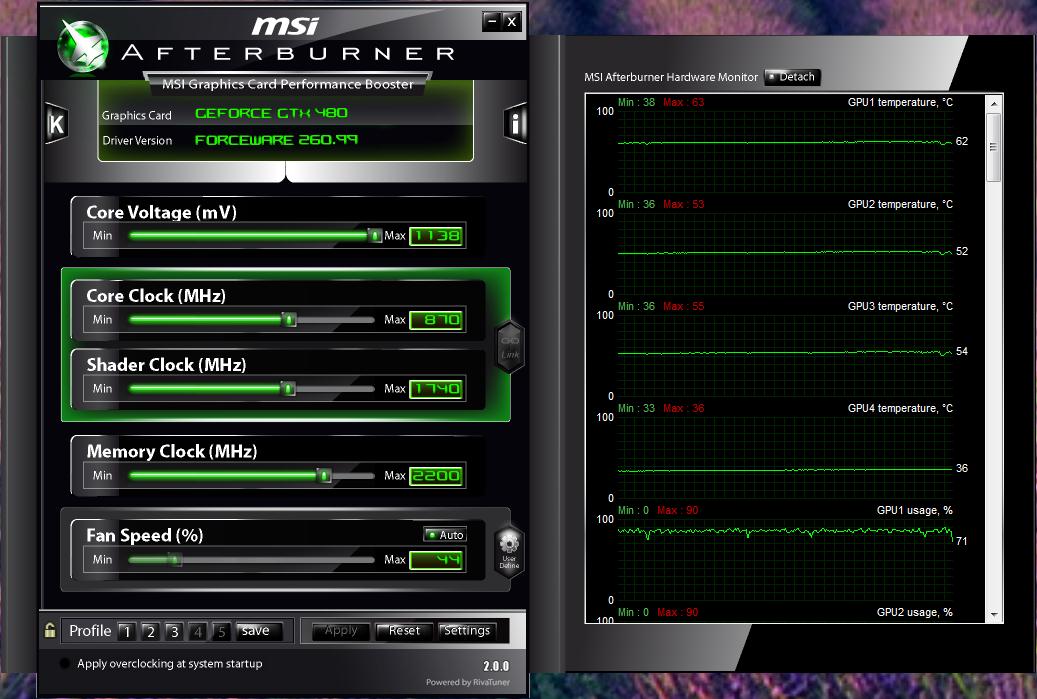
Task: Adjust the Core Voltage slider handle
Action: (x=375, y=235)
